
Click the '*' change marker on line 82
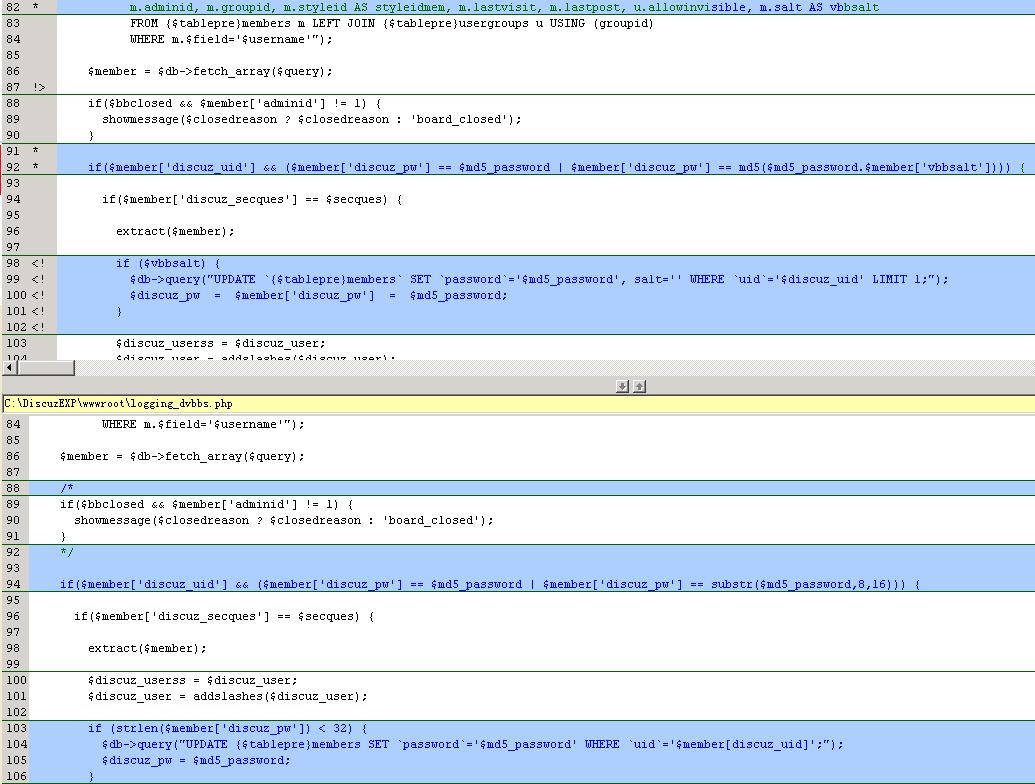(35, 7)
